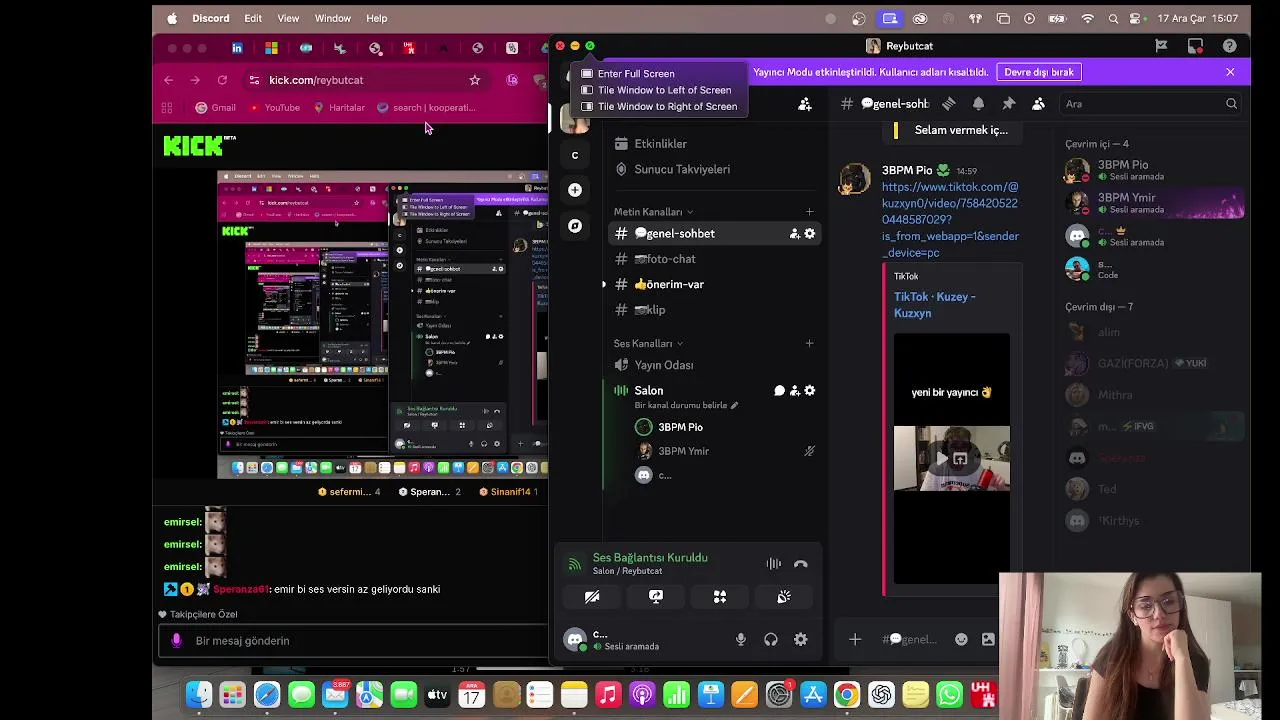Open chat of Salon voice channel

(x=779, y=391)
